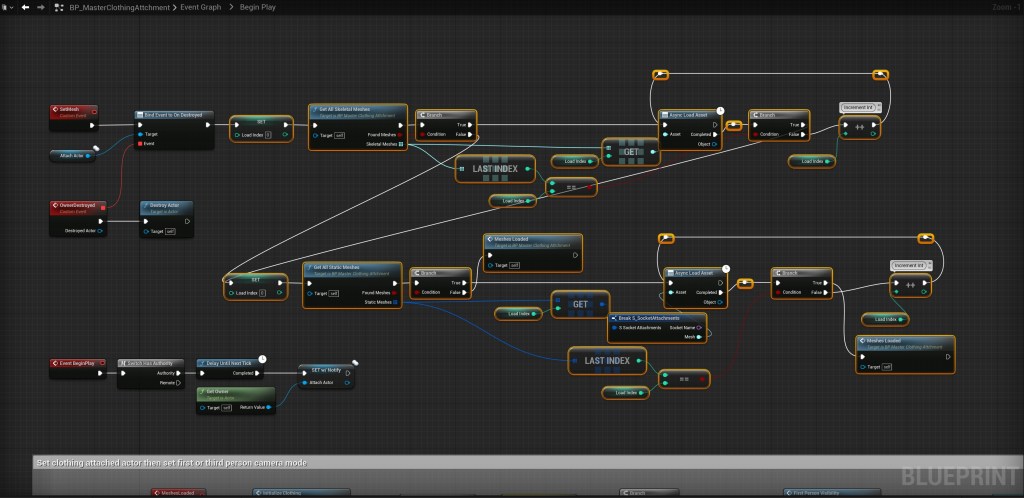This screenshot has height=498, width=1024.
Task: Select the OwnerDestroyed custom event node
Action: point(74,206)
